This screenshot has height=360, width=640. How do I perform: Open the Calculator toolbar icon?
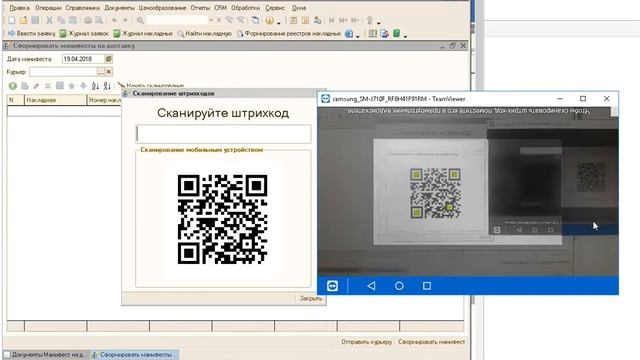[293, 20]
